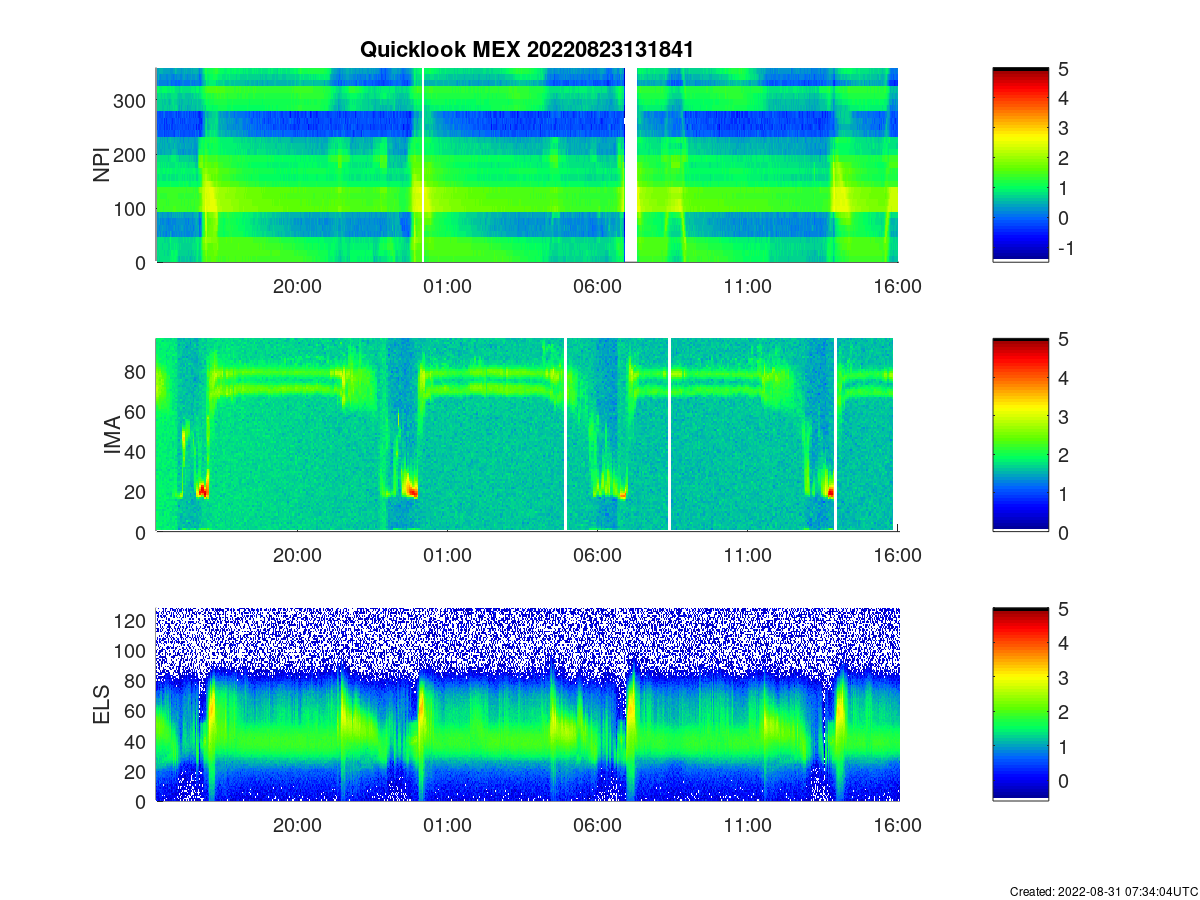Click the ELS panel's color scale bar
1200x900 pixels.
[1021, 705]
